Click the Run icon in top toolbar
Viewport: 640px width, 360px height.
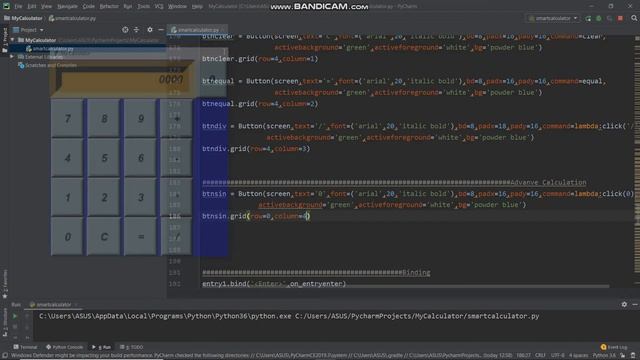(588, 18)
